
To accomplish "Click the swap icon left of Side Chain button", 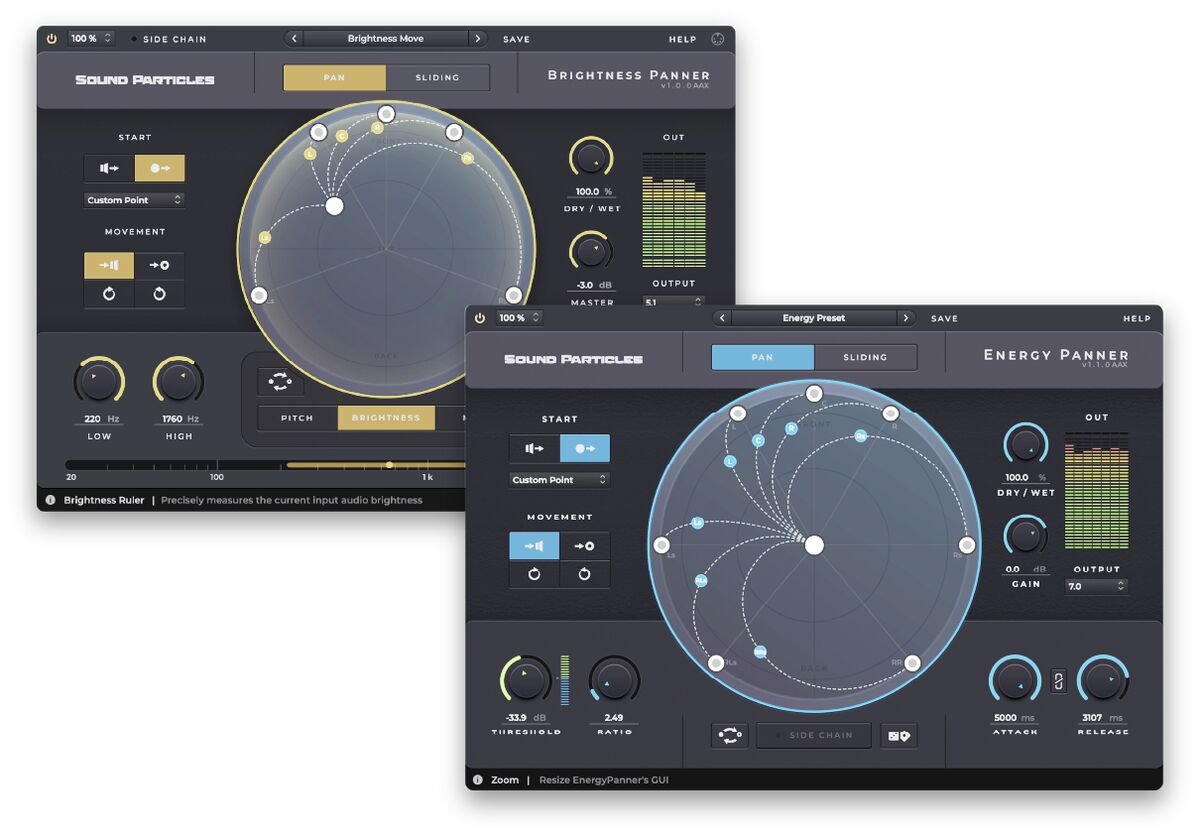I will [x=729, y=736].
